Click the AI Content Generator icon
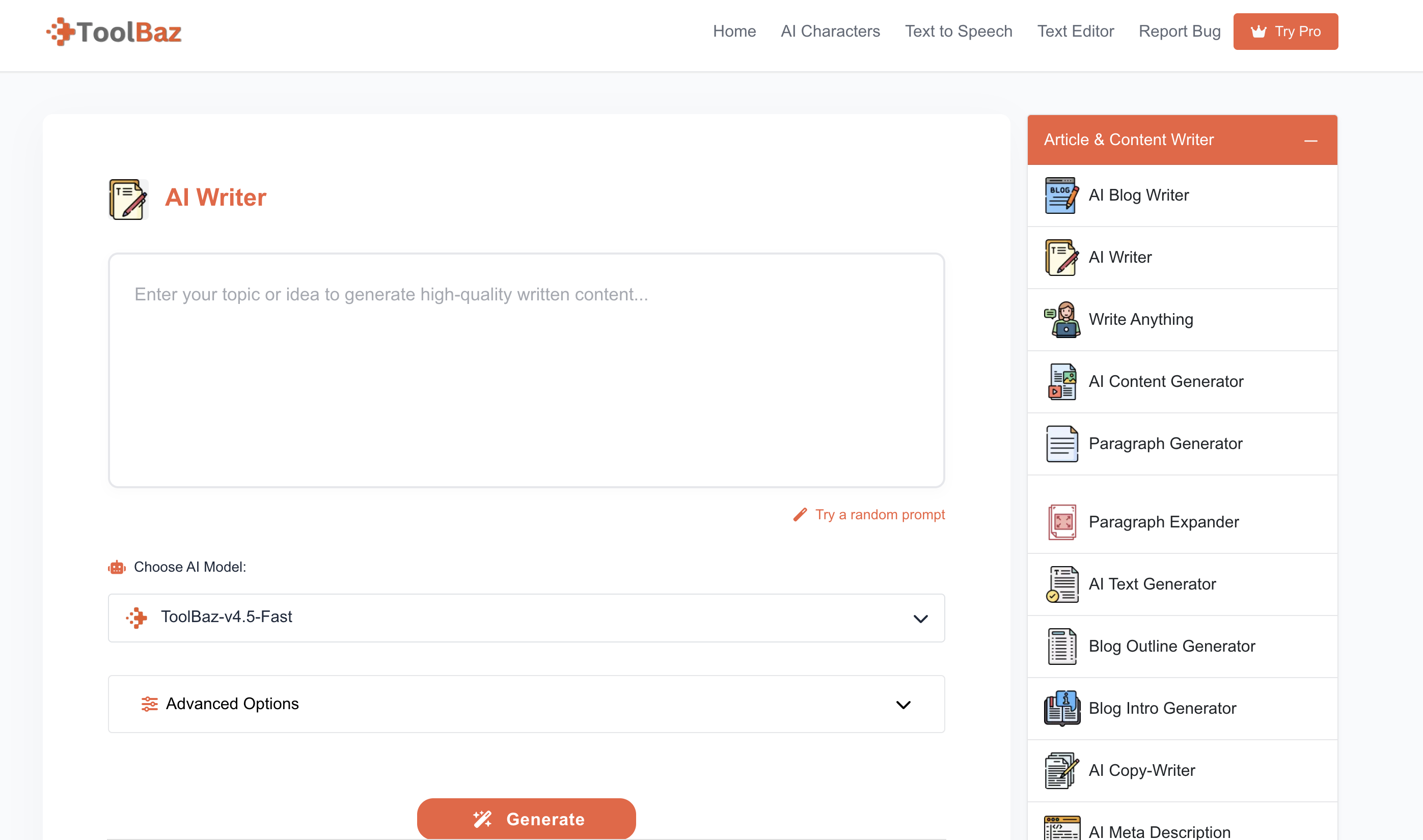Screen dimensions: 1423x840 pos(1062,382)
